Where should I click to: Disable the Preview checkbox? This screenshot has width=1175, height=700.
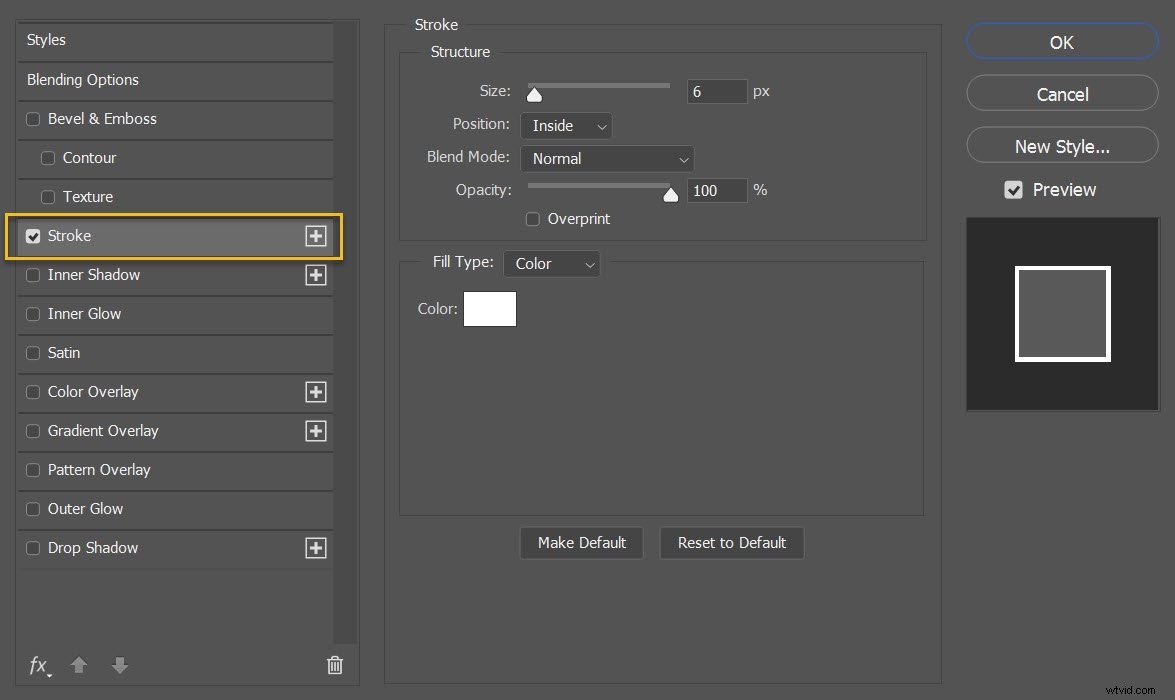coord(1014,189)
